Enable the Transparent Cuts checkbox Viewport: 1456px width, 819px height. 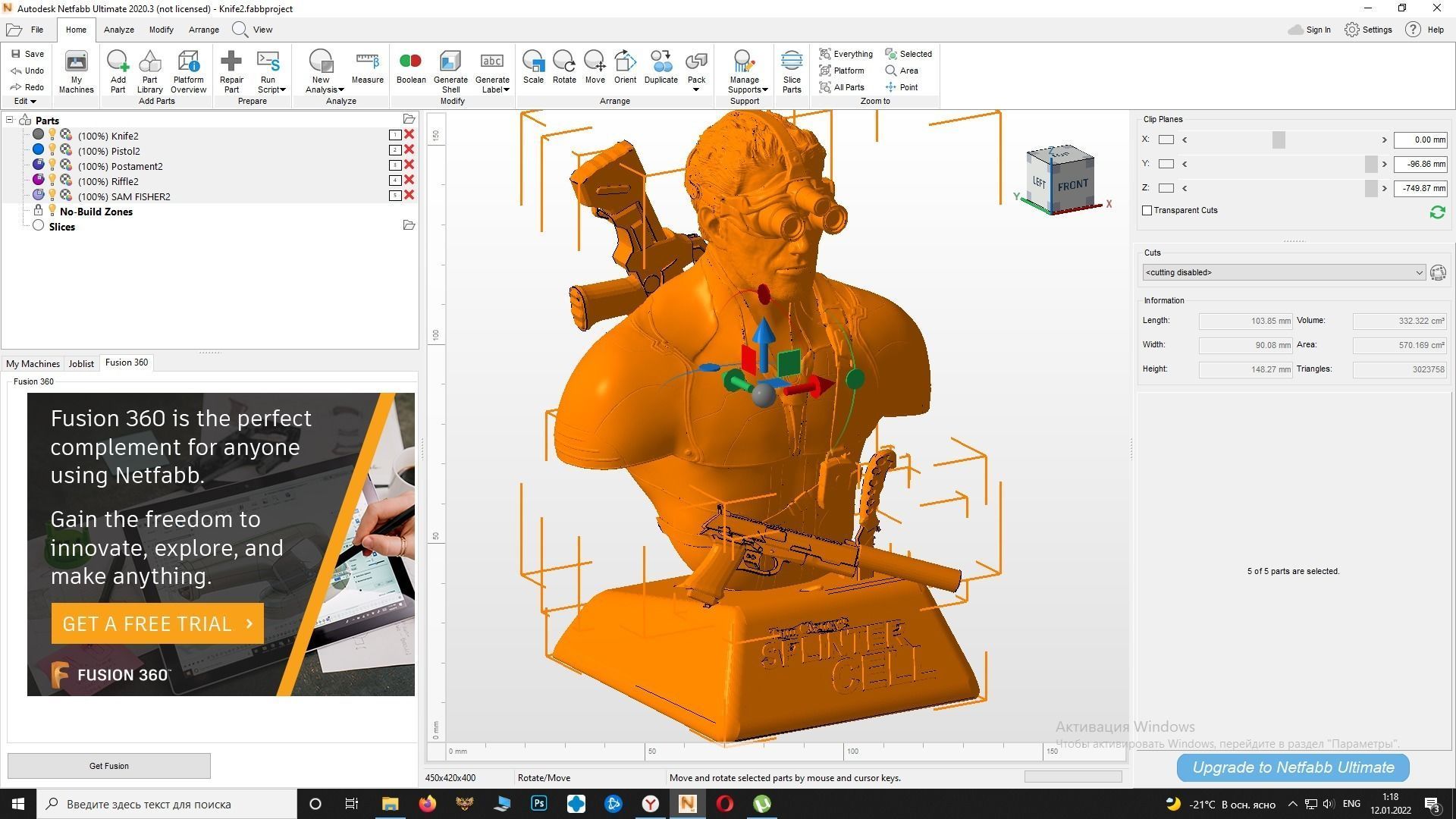click(1147, 211)
